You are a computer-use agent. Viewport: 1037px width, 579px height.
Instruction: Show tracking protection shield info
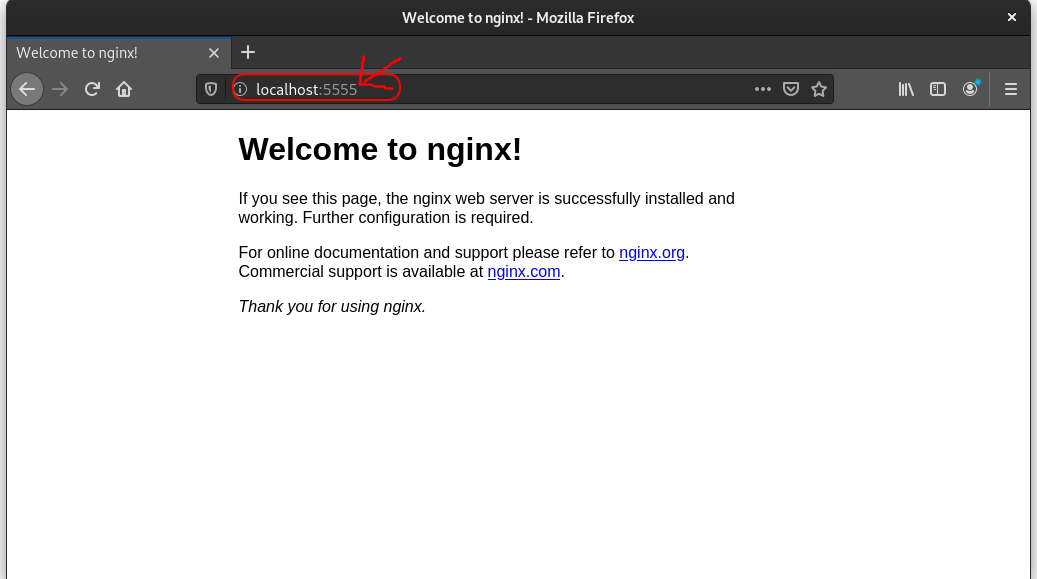tap(211, 89)
